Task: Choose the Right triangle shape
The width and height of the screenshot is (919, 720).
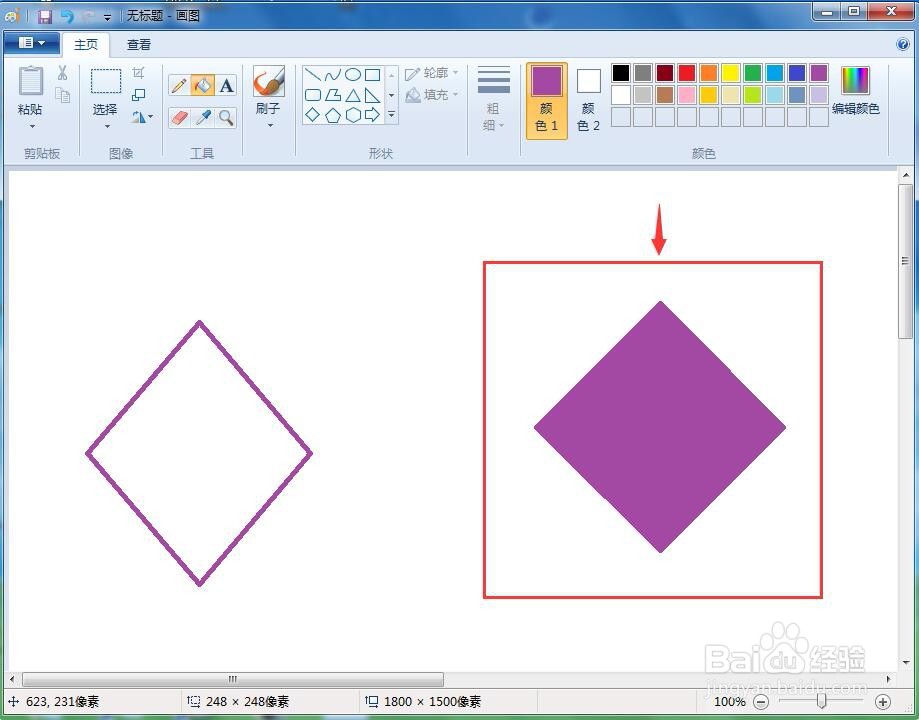Action: pyautogui.click(x=373, y=95)
